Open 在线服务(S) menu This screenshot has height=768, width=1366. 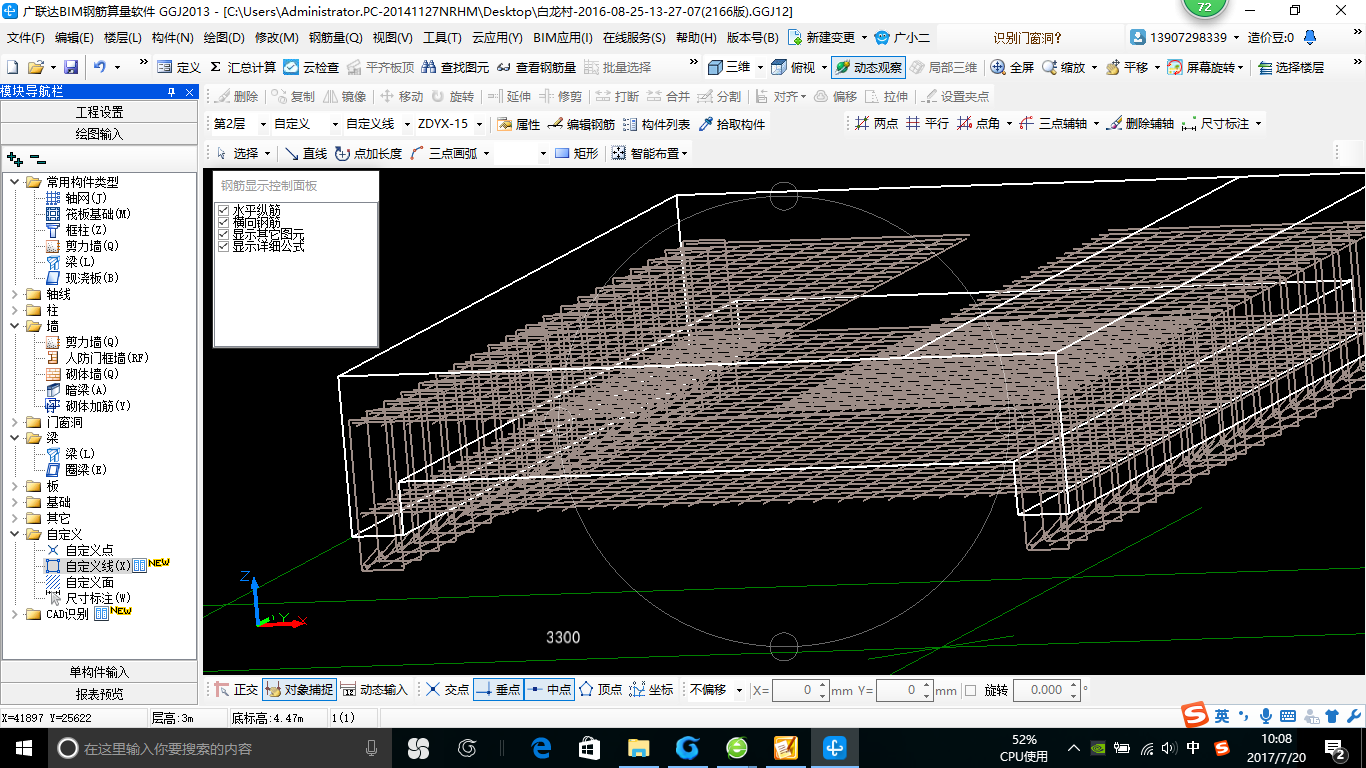tap(634, 38)
